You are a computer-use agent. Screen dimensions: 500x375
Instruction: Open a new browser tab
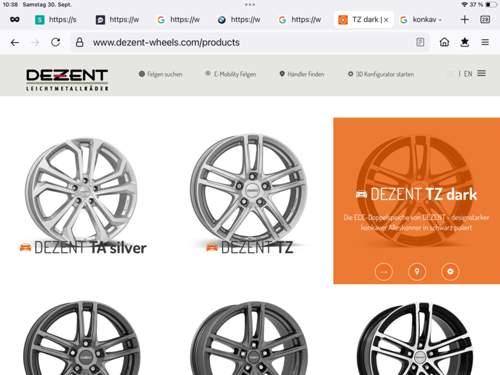(x=464, y=20)
